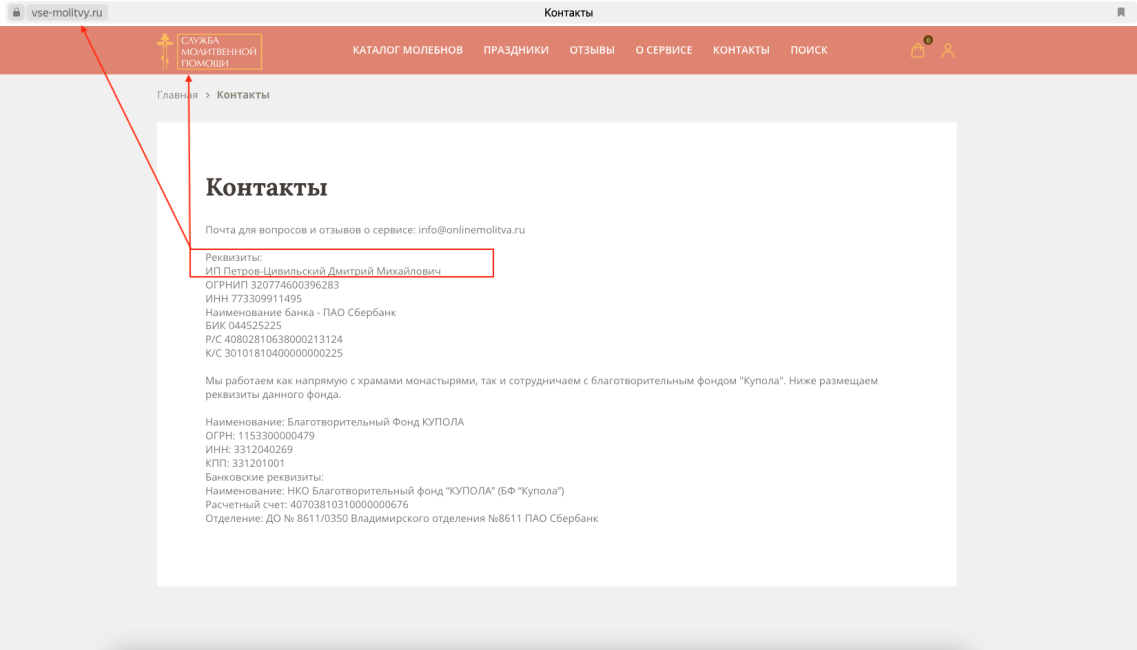
Task: Open the «Отзывы» page
Action: (x=592, y=50)
